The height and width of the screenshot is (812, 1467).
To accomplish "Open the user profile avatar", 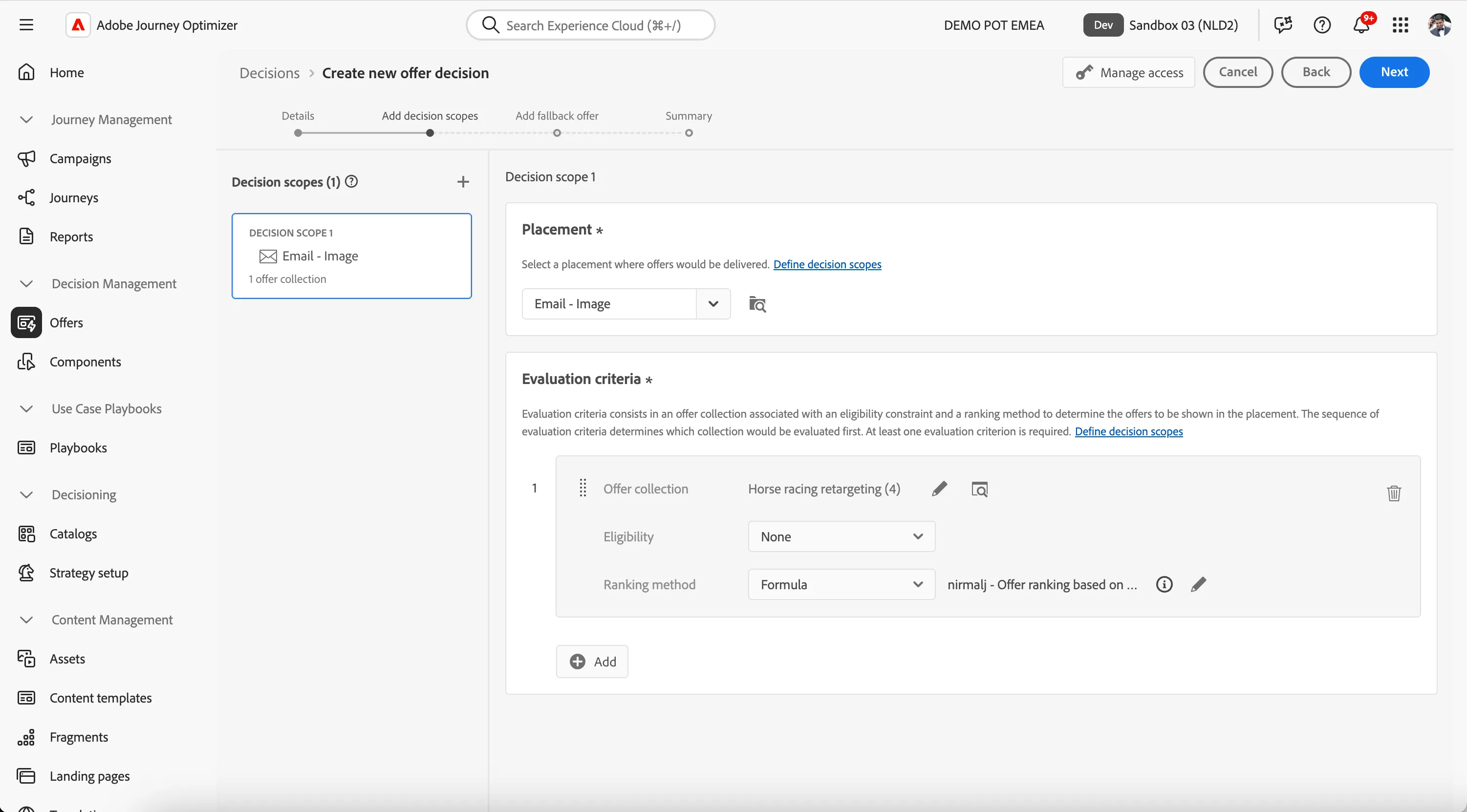I will pos(1439,25).
